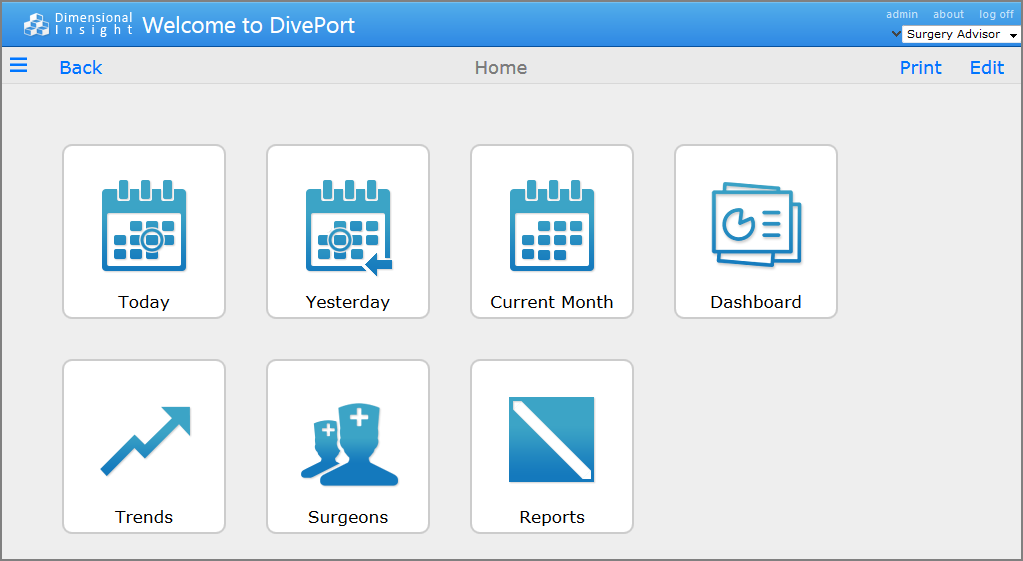
Task: Click the chevron left of Surgery Advisor
Action: point(895,35)
